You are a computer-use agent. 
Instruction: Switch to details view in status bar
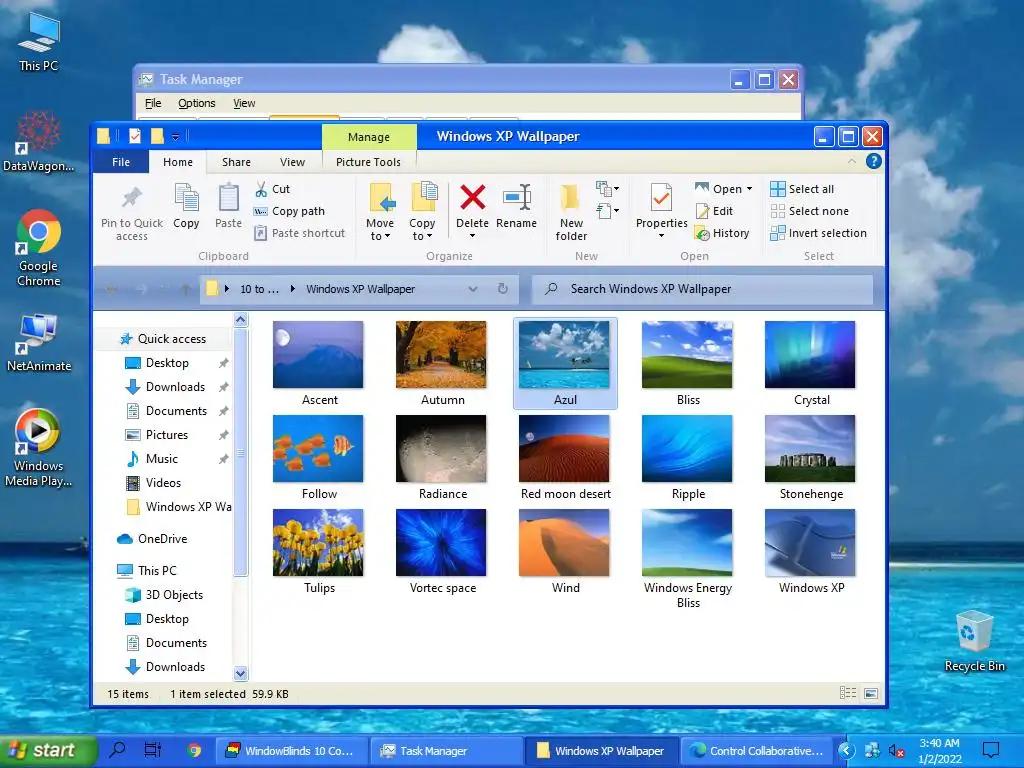pyautogui.click(x=848, y=693)
